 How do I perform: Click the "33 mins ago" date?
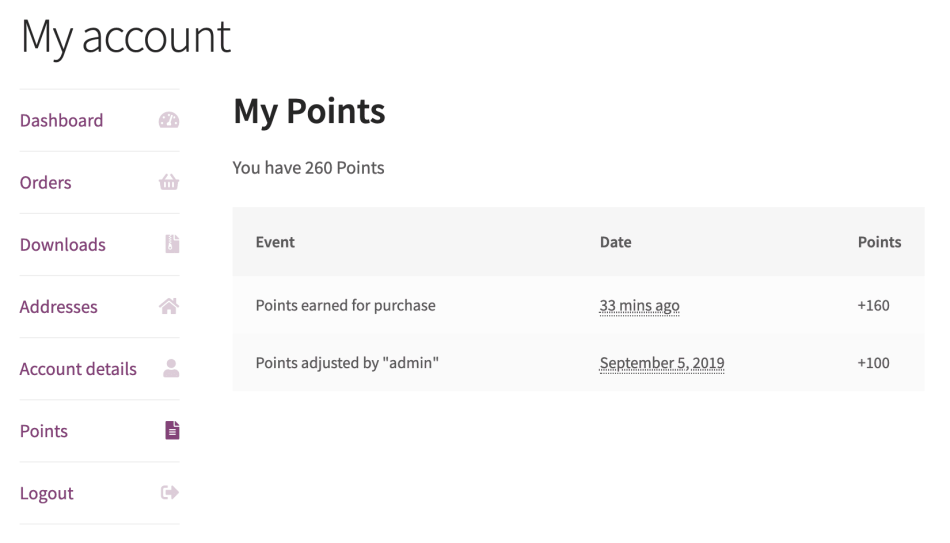(x=639, y=306)
